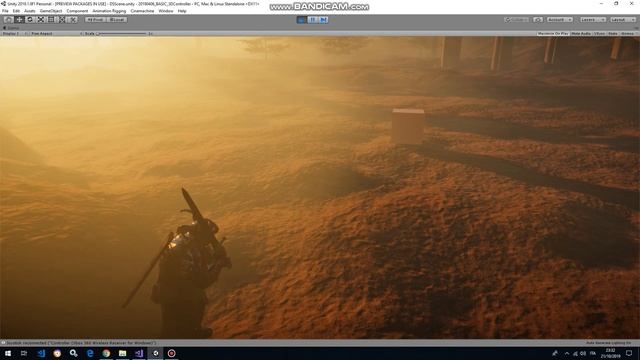Toggle Local/Global handle rotation
640x360 pixels.
pos(117,20)
